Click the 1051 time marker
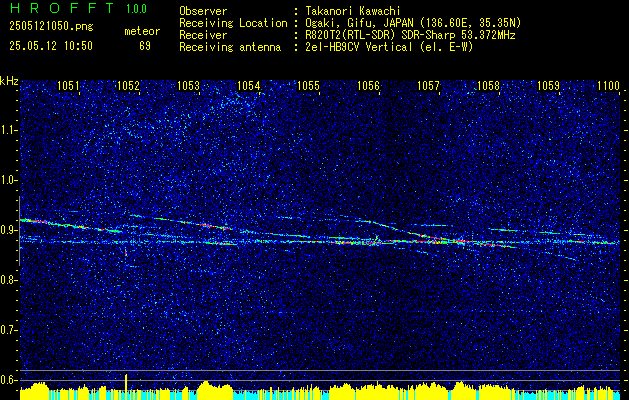Screen dimensions: 629x400 tap(68, 85)
